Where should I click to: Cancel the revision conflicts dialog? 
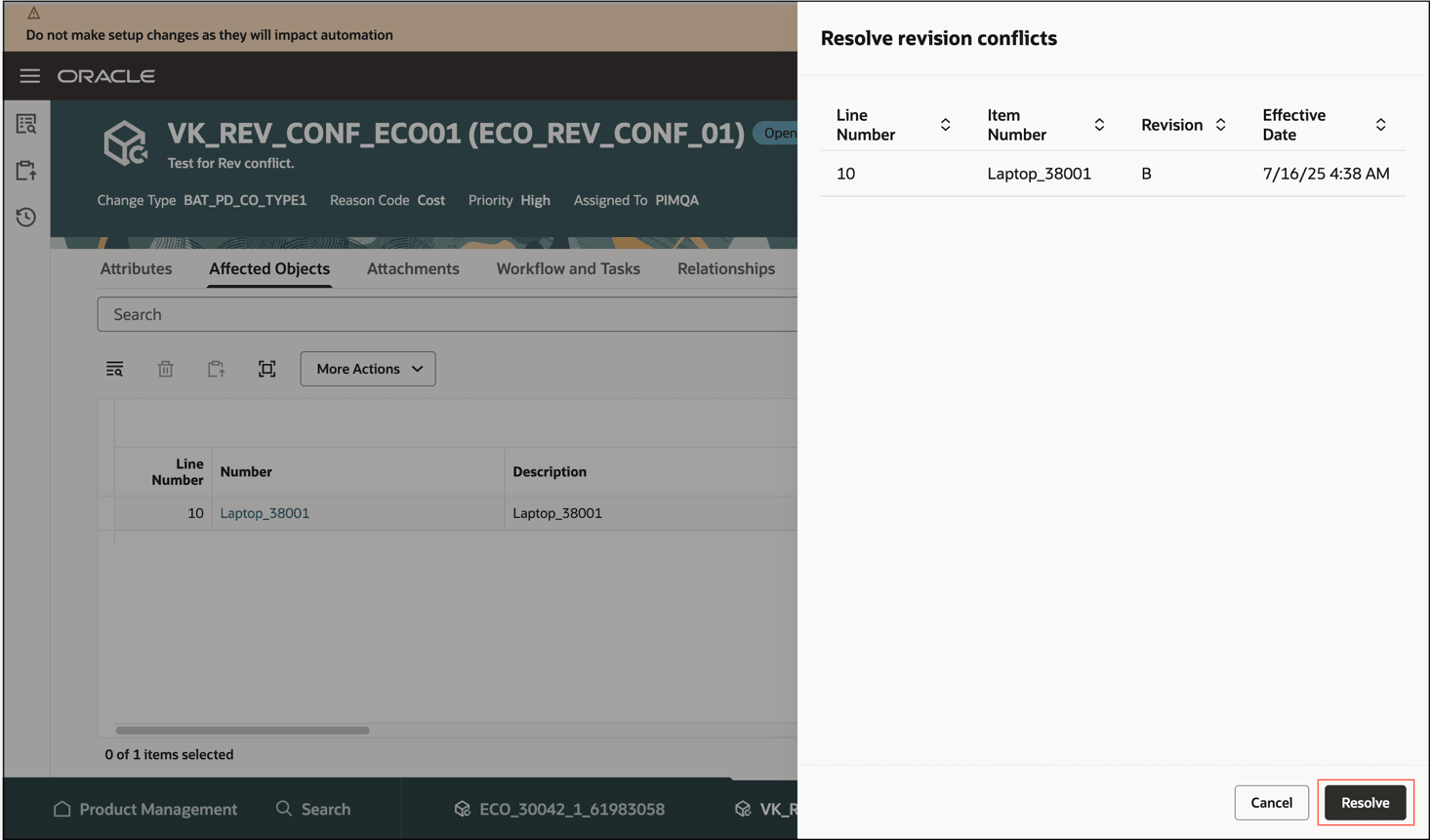(1272, 803)
